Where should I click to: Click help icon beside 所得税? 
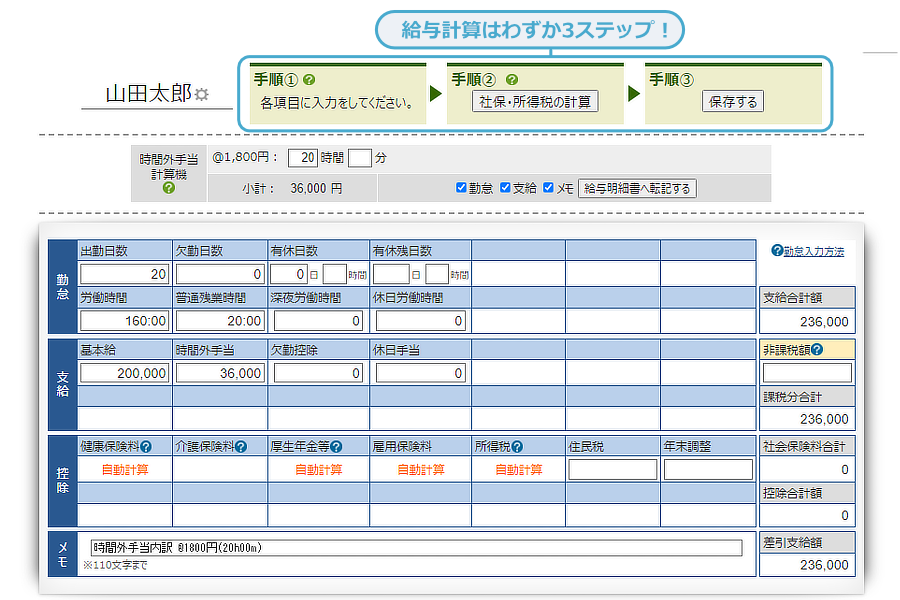tap(517, 447)
